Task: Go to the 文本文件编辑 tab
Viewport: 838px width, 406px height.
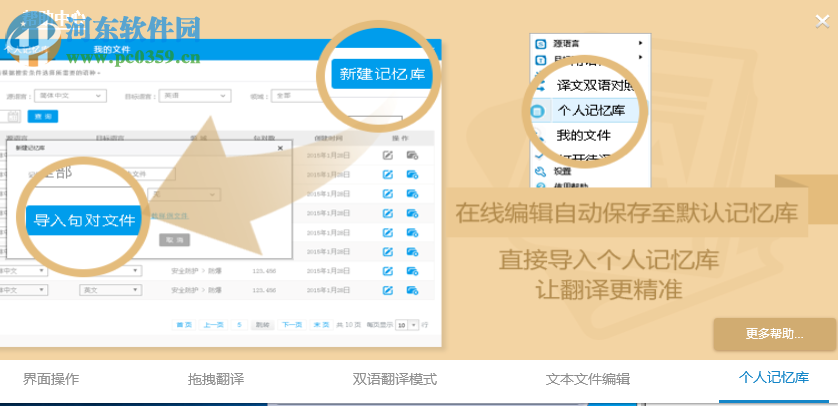Action: click(x=588, y=379)
